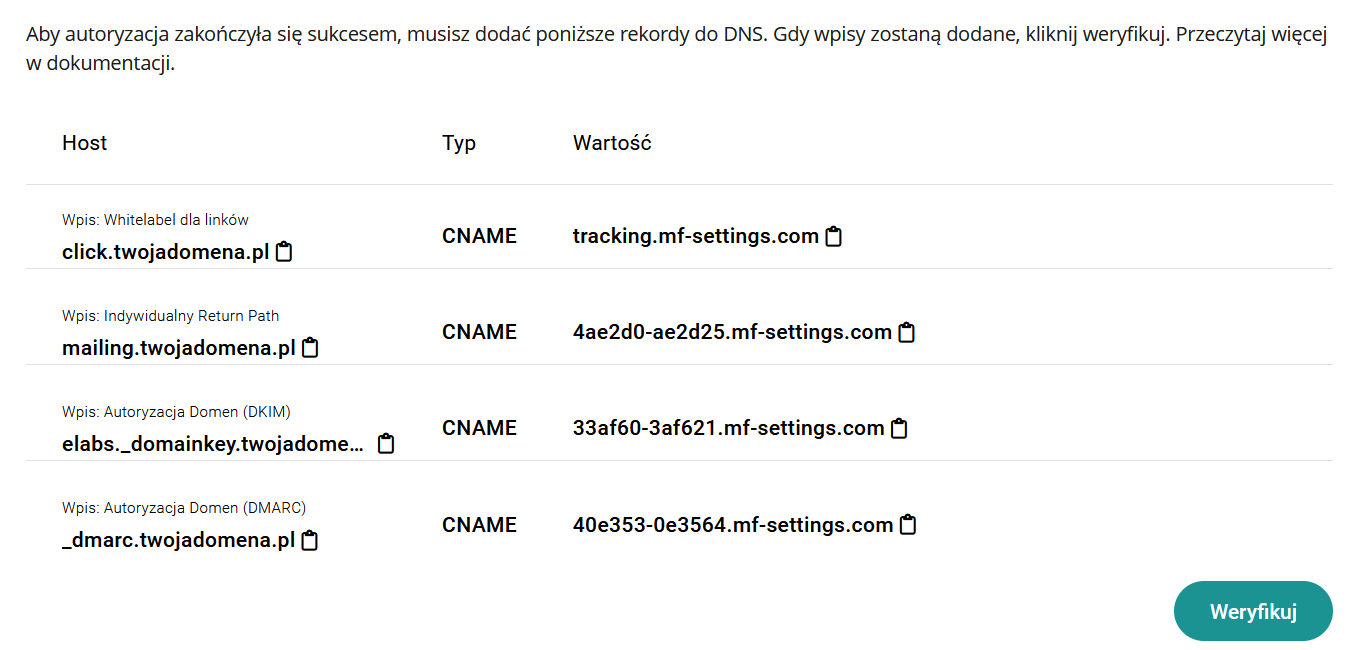Select the _dmarc.twojadomena.pl host text
The width and height of the screenshot is (1360, 650).
tap(178, 541)
